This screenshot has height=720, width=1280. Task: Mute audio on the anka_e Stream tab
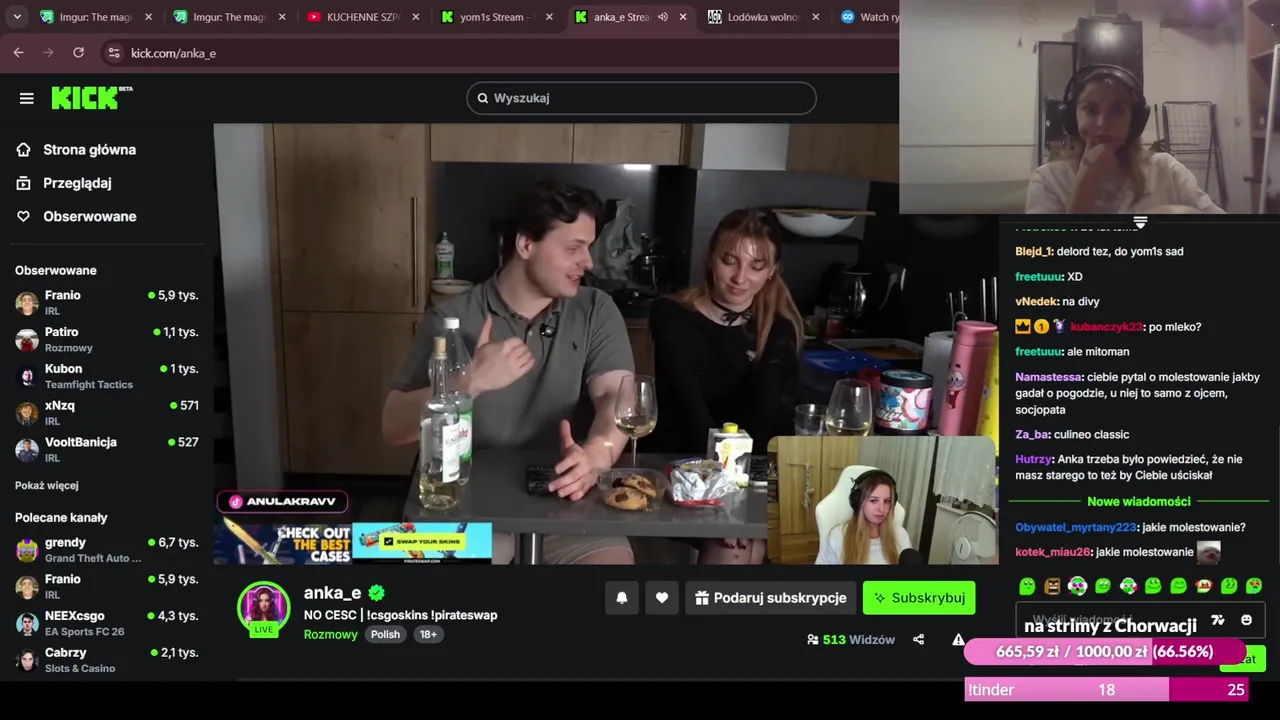(x=662, y=17)
